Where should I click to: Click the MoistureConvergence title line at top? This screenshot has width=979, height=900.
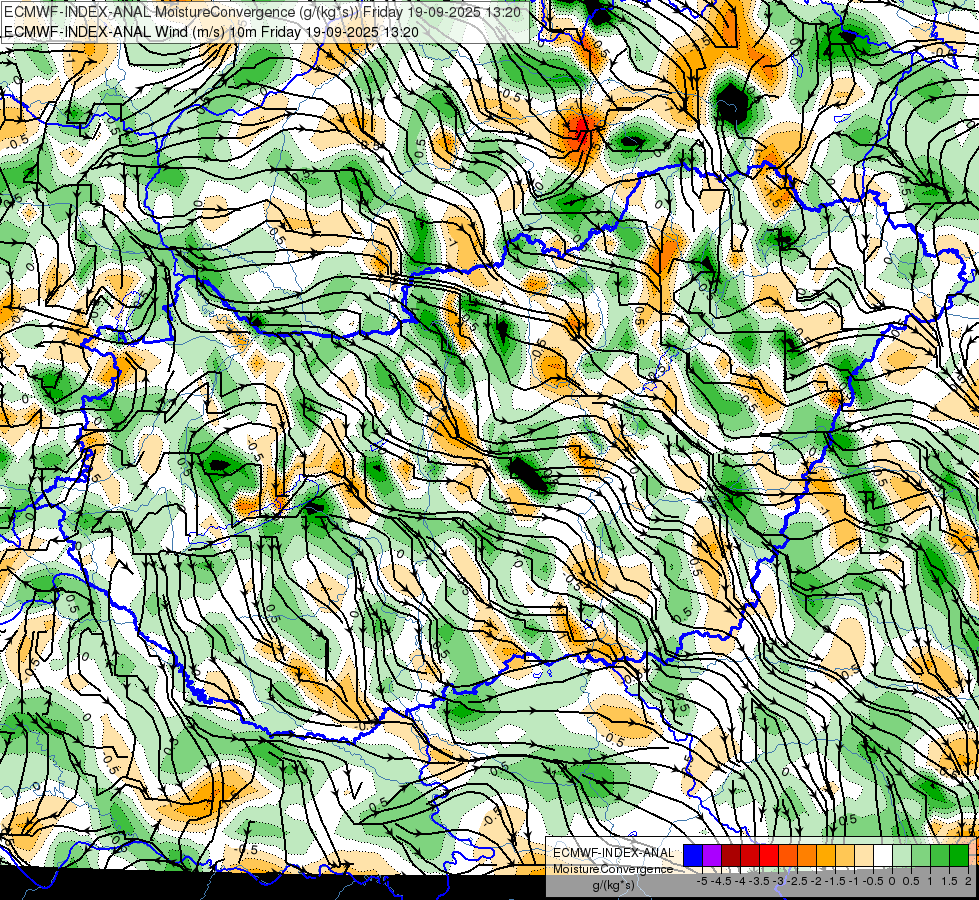(x=262, y=12)
